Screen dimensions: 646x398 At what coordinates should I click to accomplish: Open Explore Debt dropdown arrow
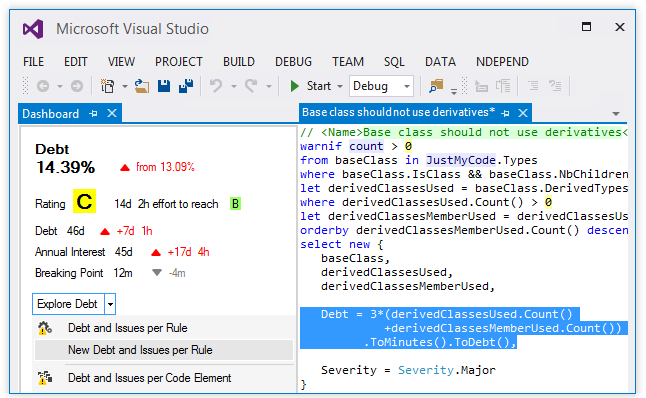point(110,304)
